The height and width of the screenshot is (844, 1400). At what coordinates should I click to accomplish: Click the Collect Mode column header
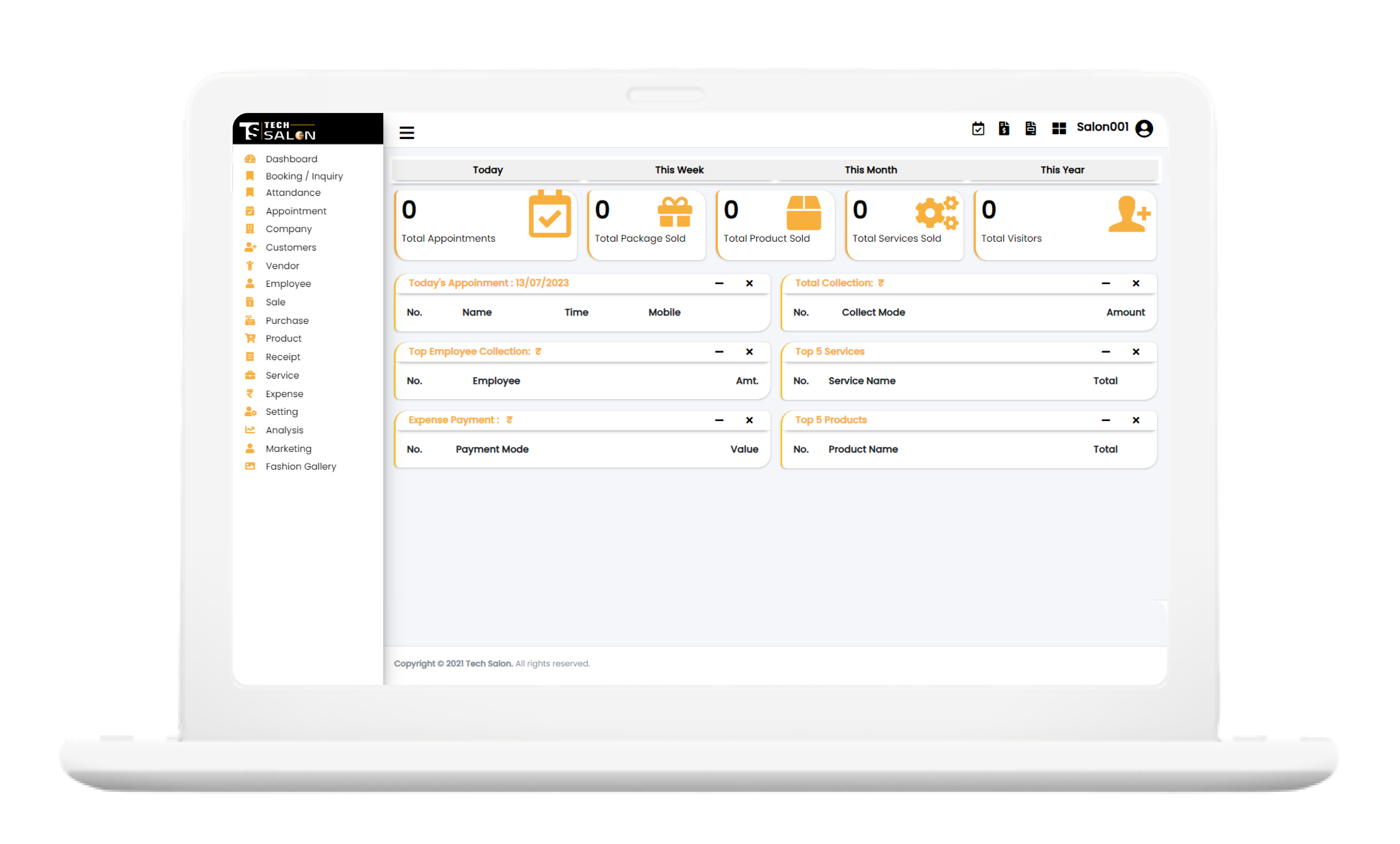pos(873,313)
